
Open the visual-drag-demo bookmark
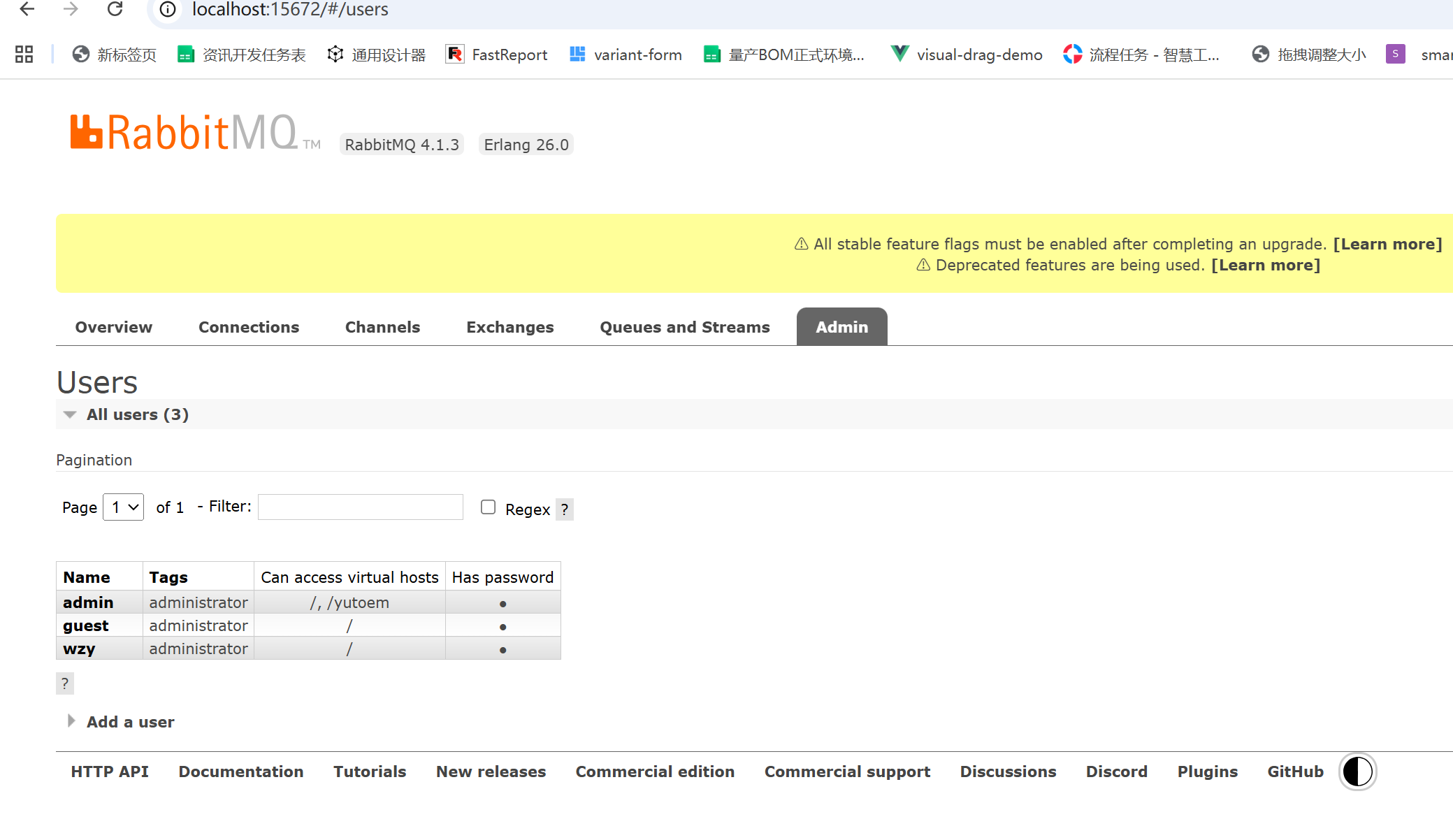pyautogui.click(x=967, y=55)
